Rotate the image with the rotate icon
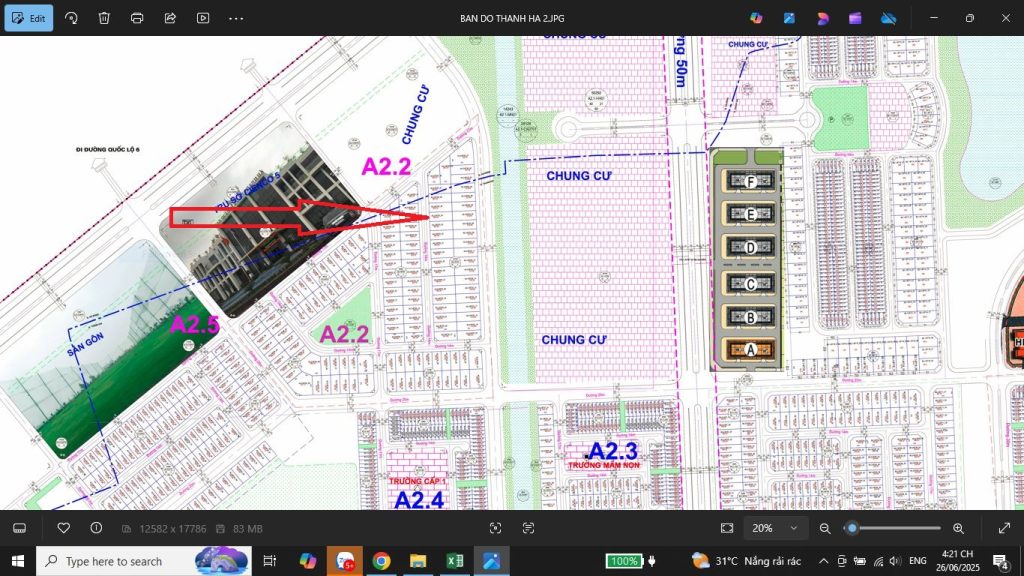Image resolution: width=1024 pixels, height=576 pixels. [71, 18]
